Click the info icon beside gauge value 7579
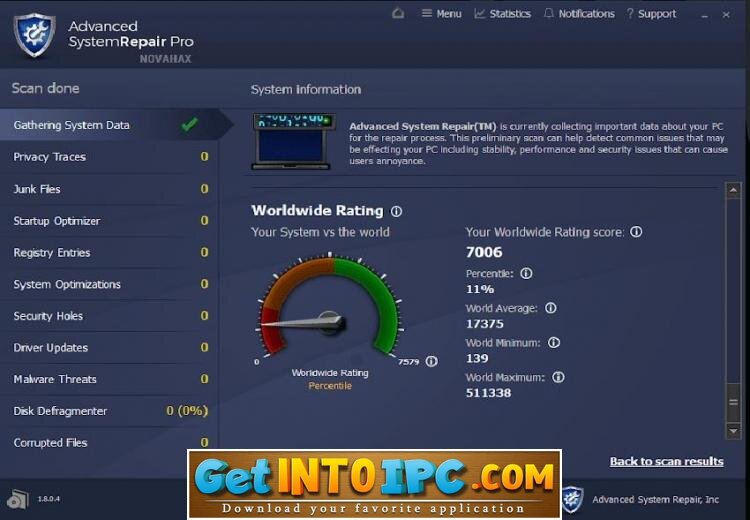 (431, 361)
